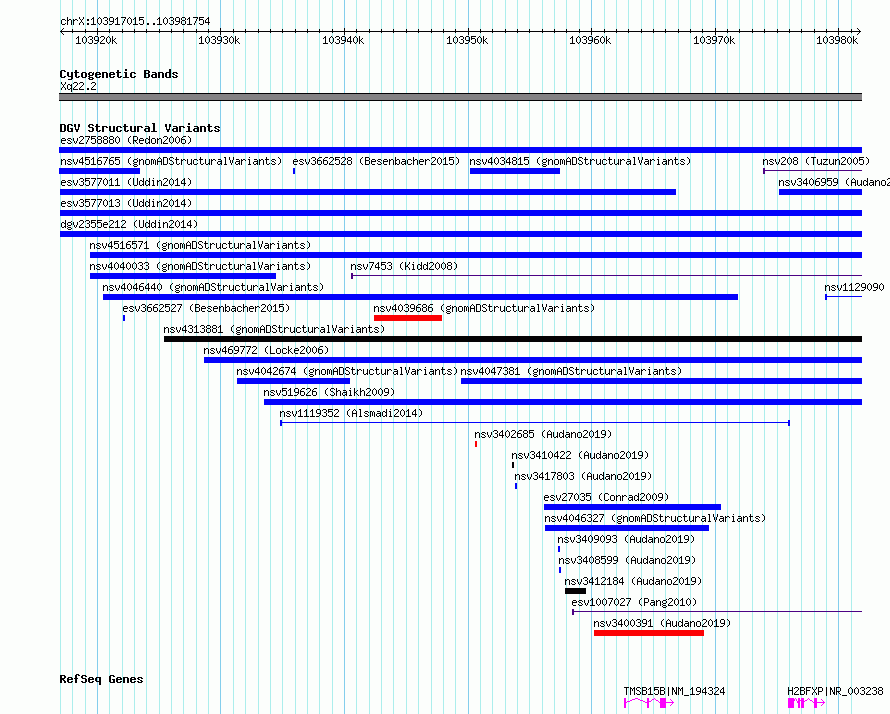Screen dimensions: 890x714
Task: Click the black nsv3412184 variant bar
Action: (576, 591)
